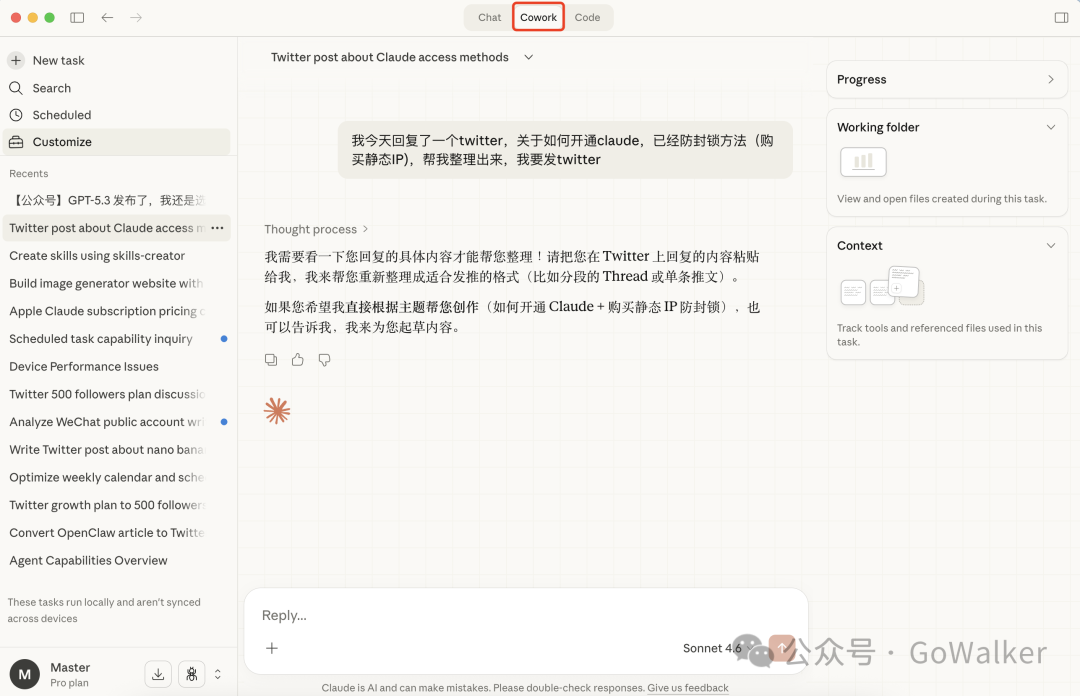Click the New task plus icon

(16, 60)
